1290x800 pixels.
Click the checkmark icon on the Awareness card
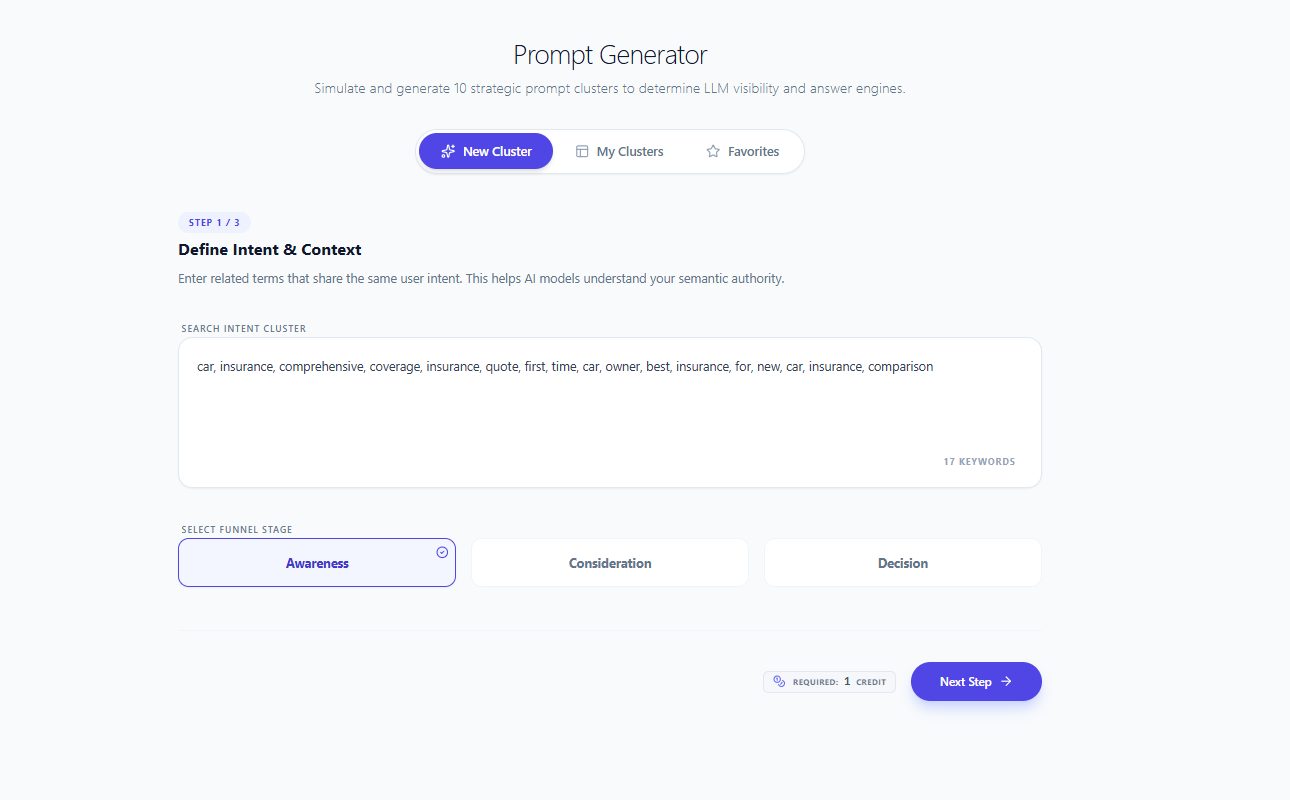click(441, 551)
